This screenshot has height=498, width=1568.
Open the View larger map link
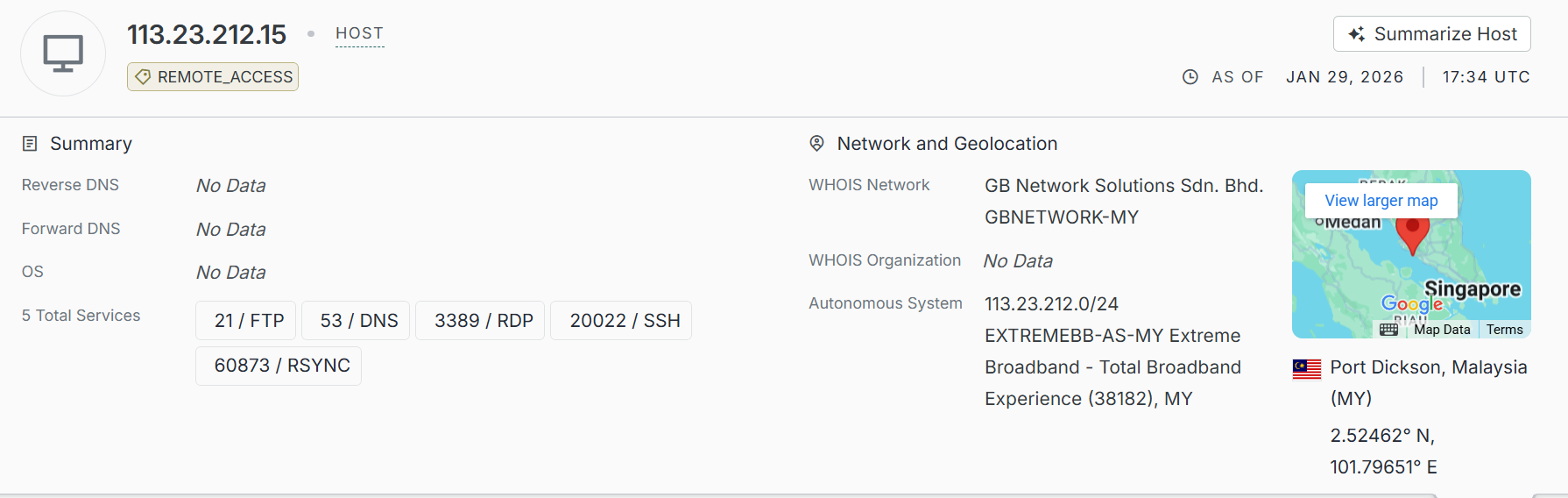pyautogui.click(x=1381, y=201)
